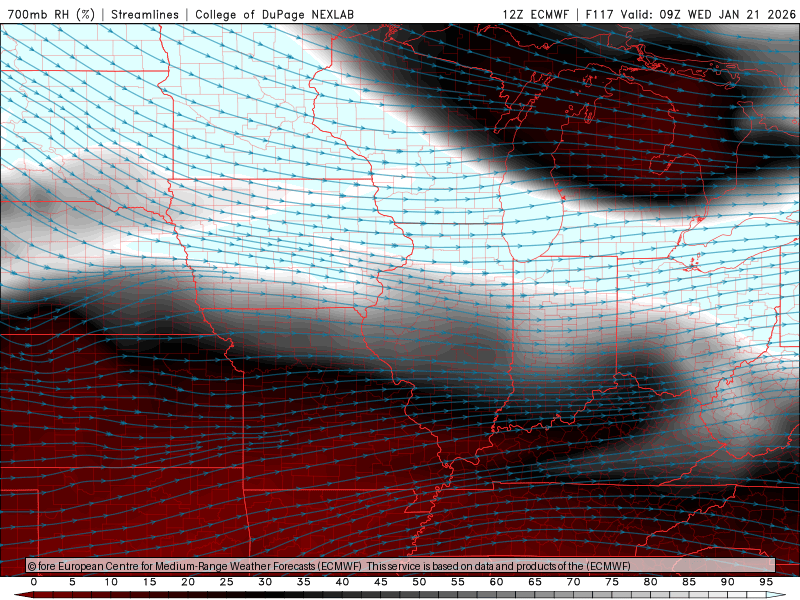800x600 pixels.
Task: Select the "Streamlines" label in the header
Action: point(145,14)
